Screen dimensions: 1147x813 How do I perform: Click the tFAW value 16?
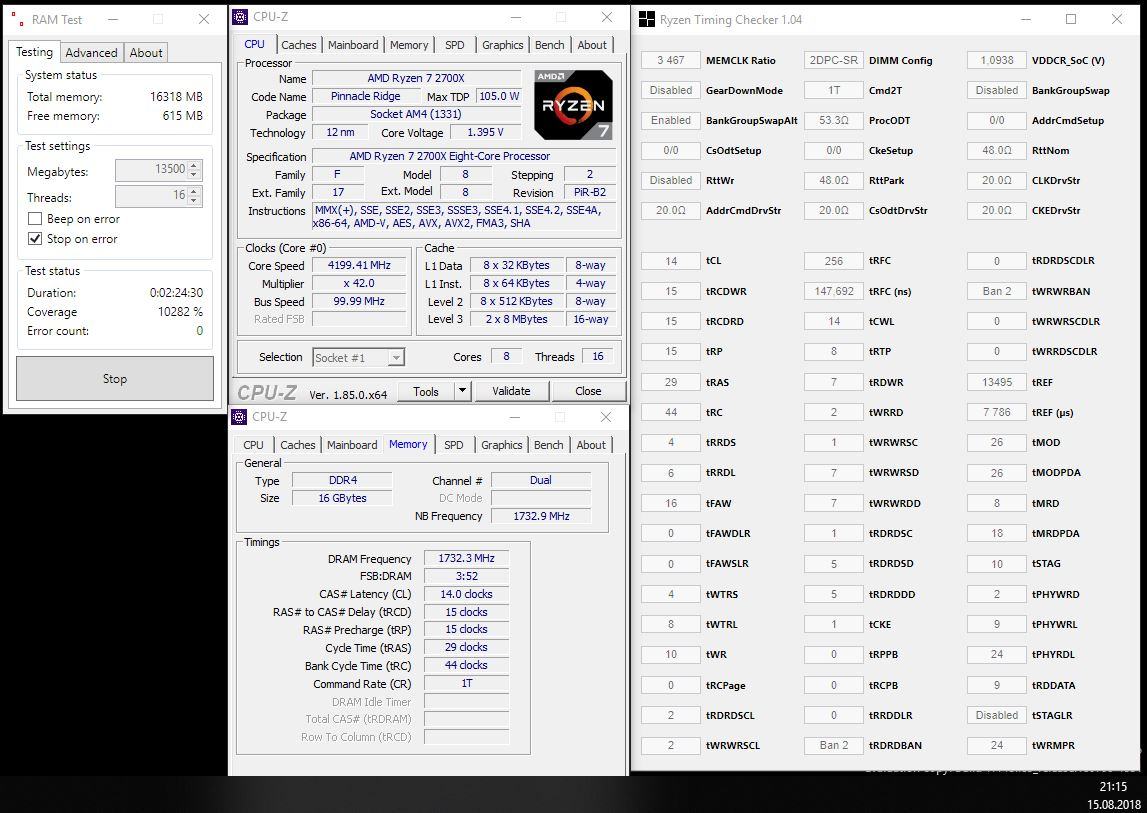[671, 503]
